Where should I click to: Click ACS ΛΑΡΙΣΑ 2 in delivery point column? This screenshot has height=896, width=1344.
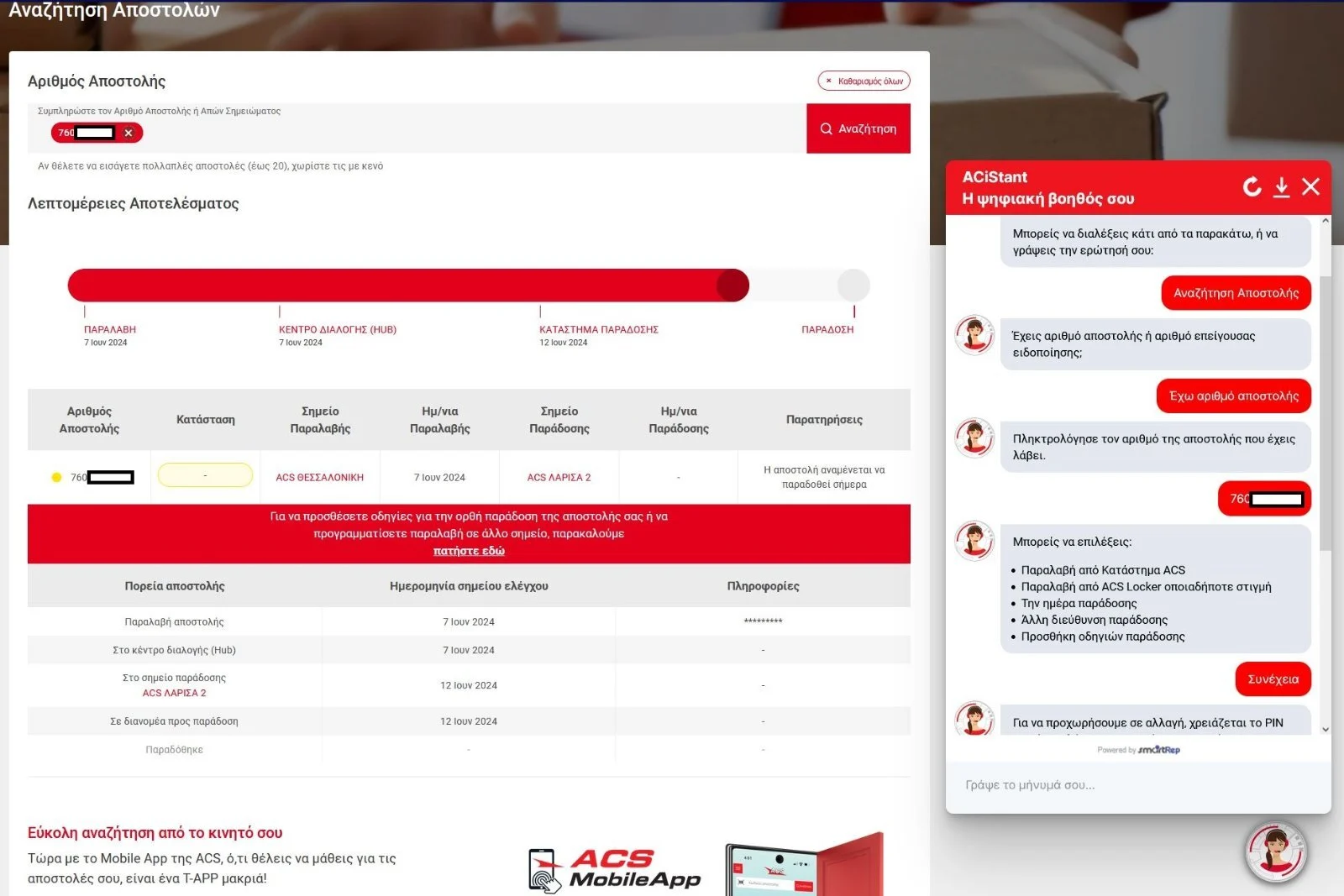tap(559, 478)
